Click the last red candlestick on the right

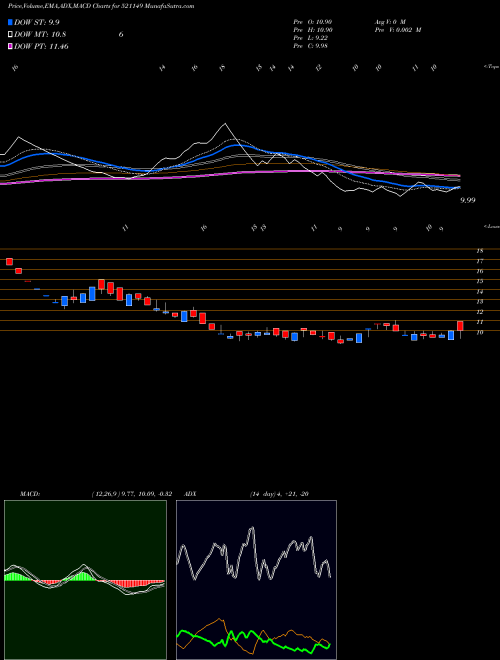coord(460,326)
